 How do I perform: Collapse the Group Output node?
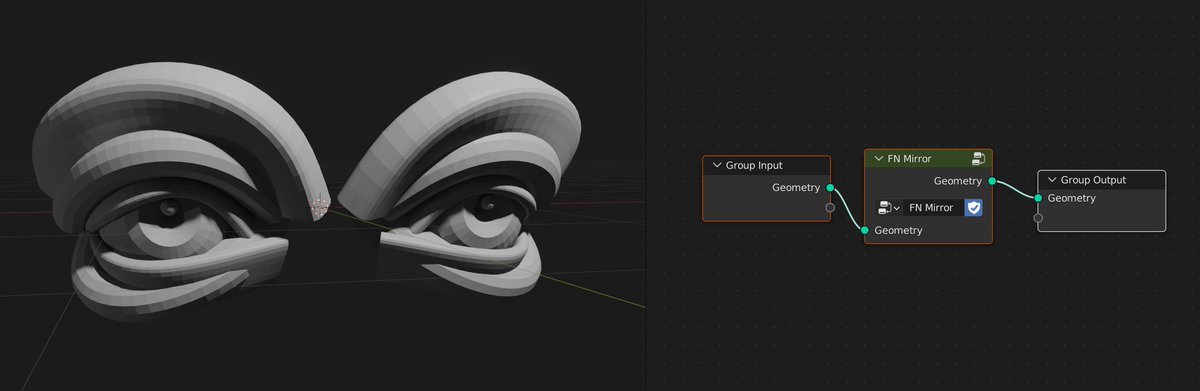click(1051, 180)
